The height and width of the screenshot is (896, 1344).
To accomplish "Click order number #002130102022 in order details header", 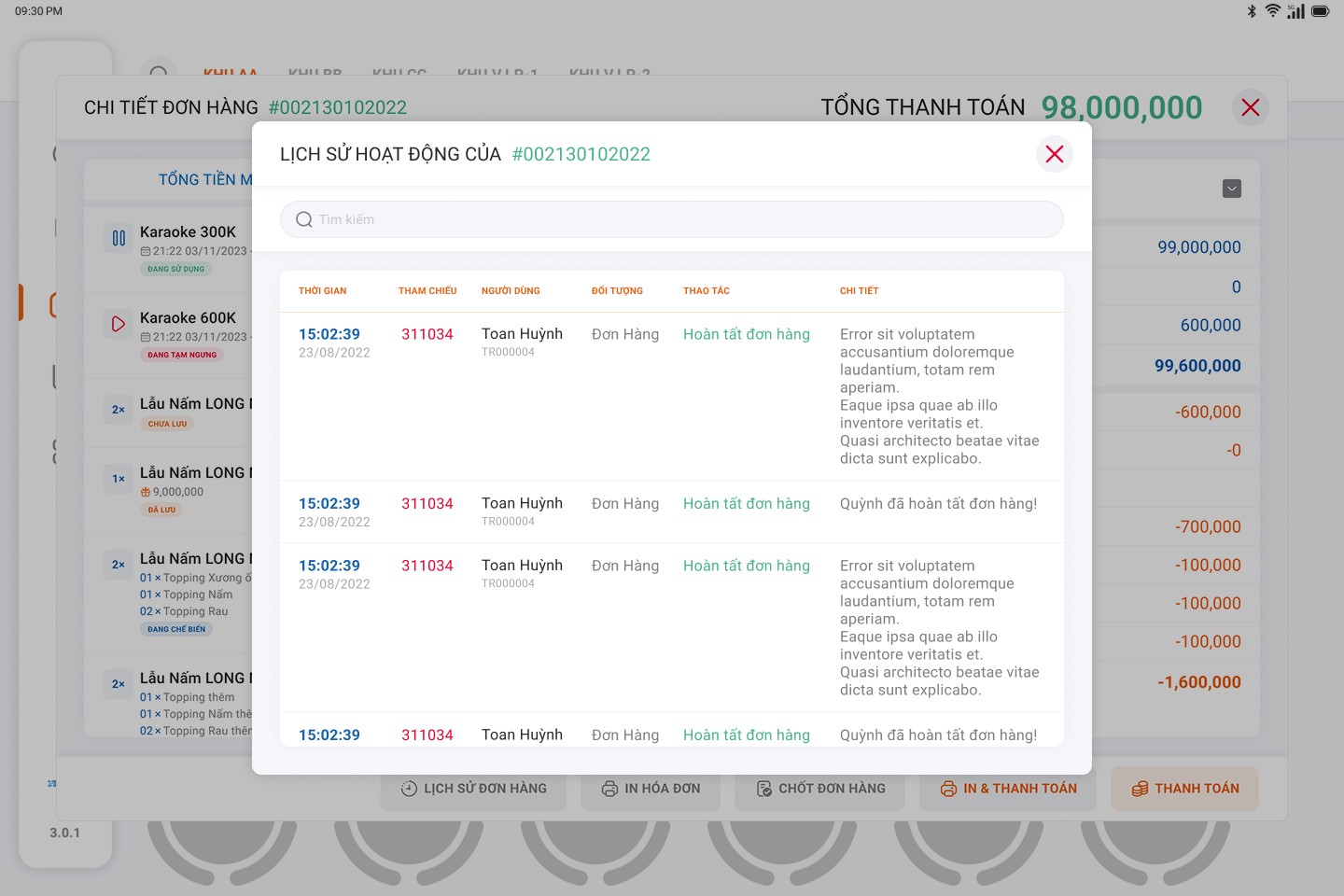I will [x=338, y=107].
